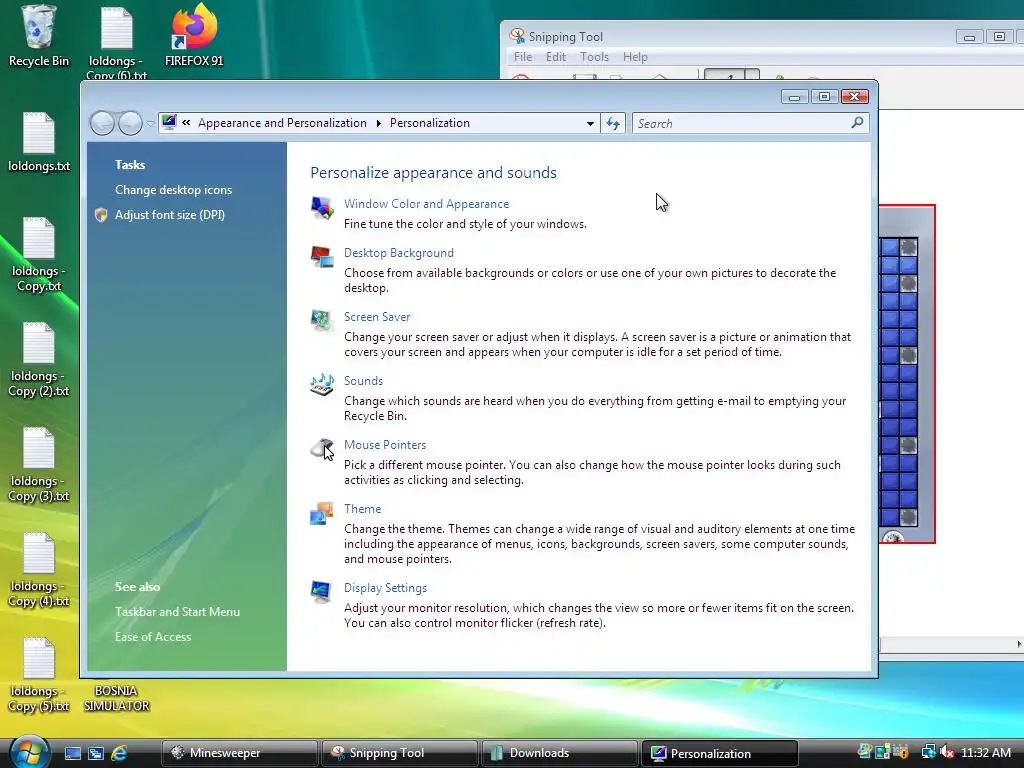Viewport: 1024px width, 768px height.
Task: Open the Tools menu in Snipping Tool
Action: (594, 57)
